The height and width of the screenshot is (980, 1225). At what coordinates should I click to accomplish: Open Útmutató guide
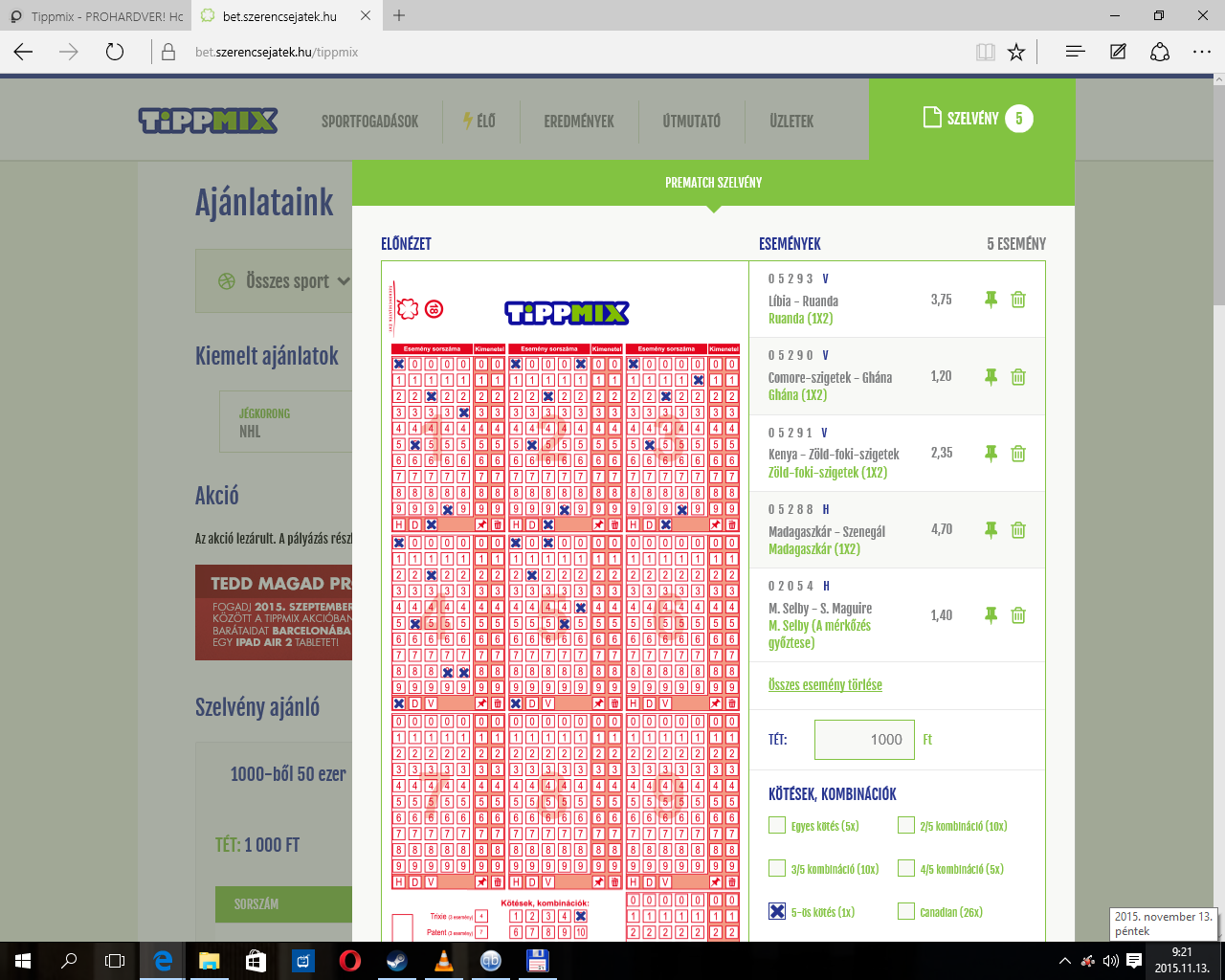691,122
